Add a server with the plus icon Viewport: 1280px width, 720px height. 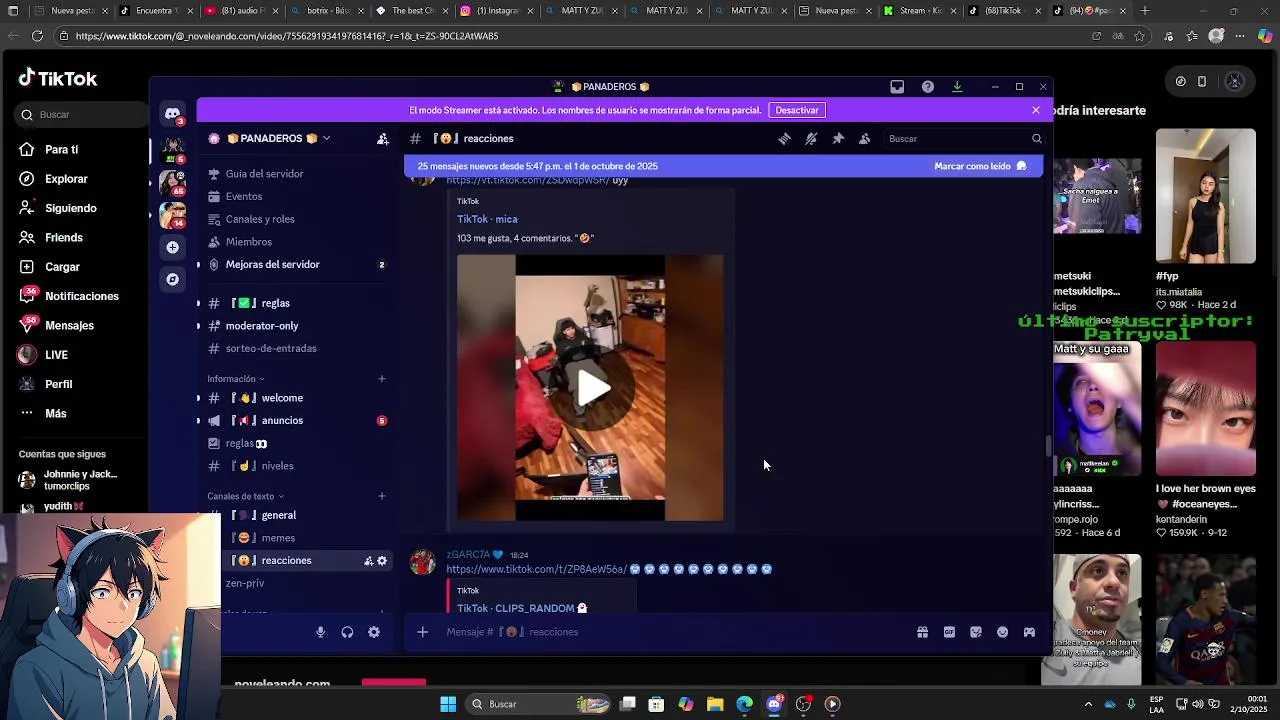[x=173, y=247]
